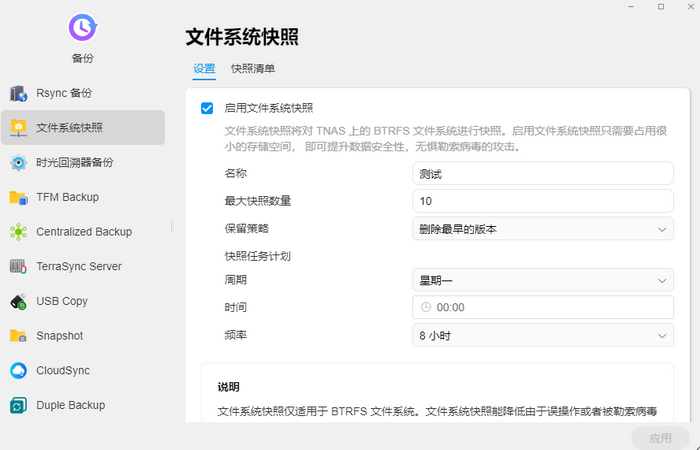Image resolution: width=700 pixels, height=450 pixels.
Task: Expand the 频率 dropdown showing 8 小时
Action: coord(542,336)
